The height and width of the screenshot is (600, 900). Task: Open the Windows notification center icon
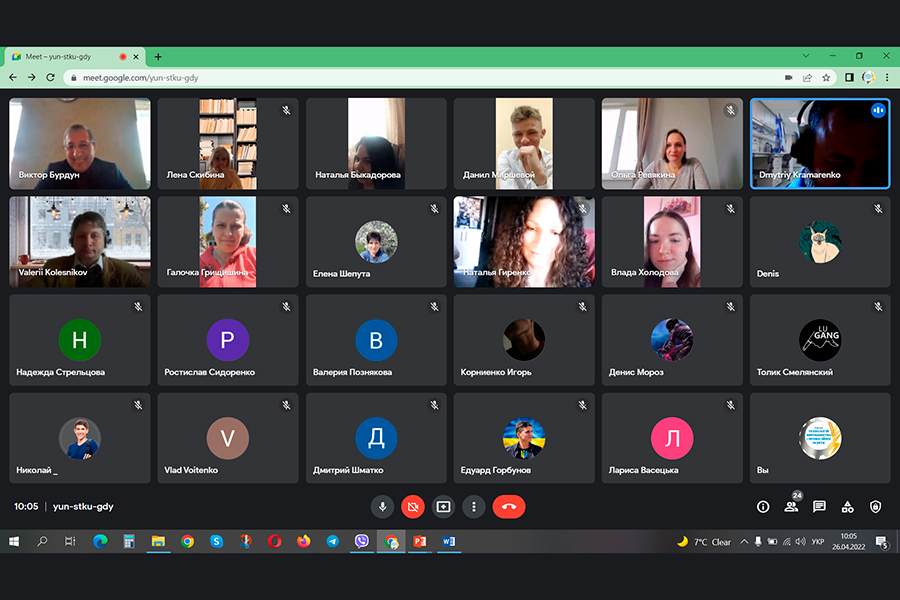point(882,541)
